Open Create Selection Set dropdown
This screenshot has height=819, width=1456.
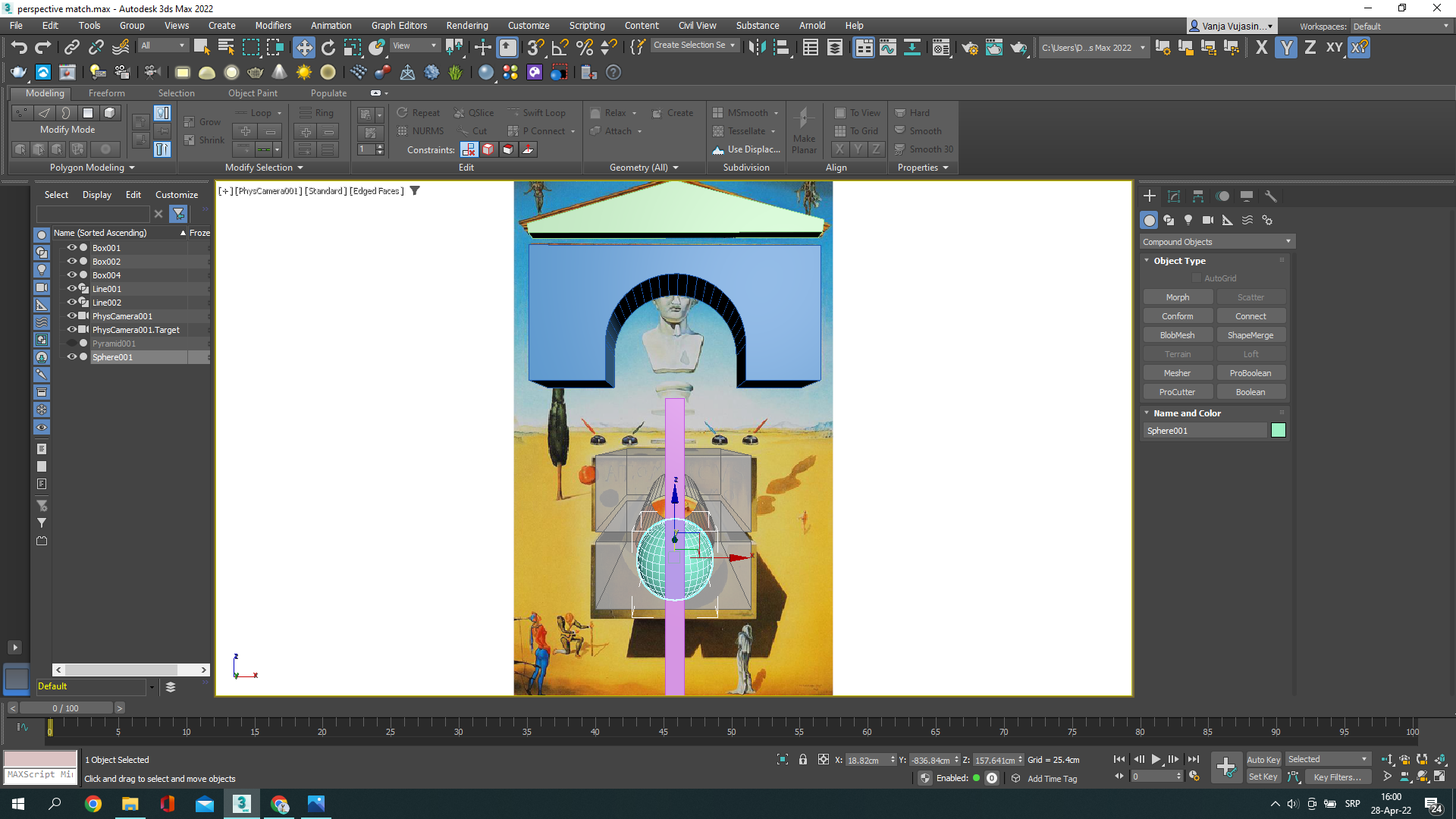pos(695,45)
